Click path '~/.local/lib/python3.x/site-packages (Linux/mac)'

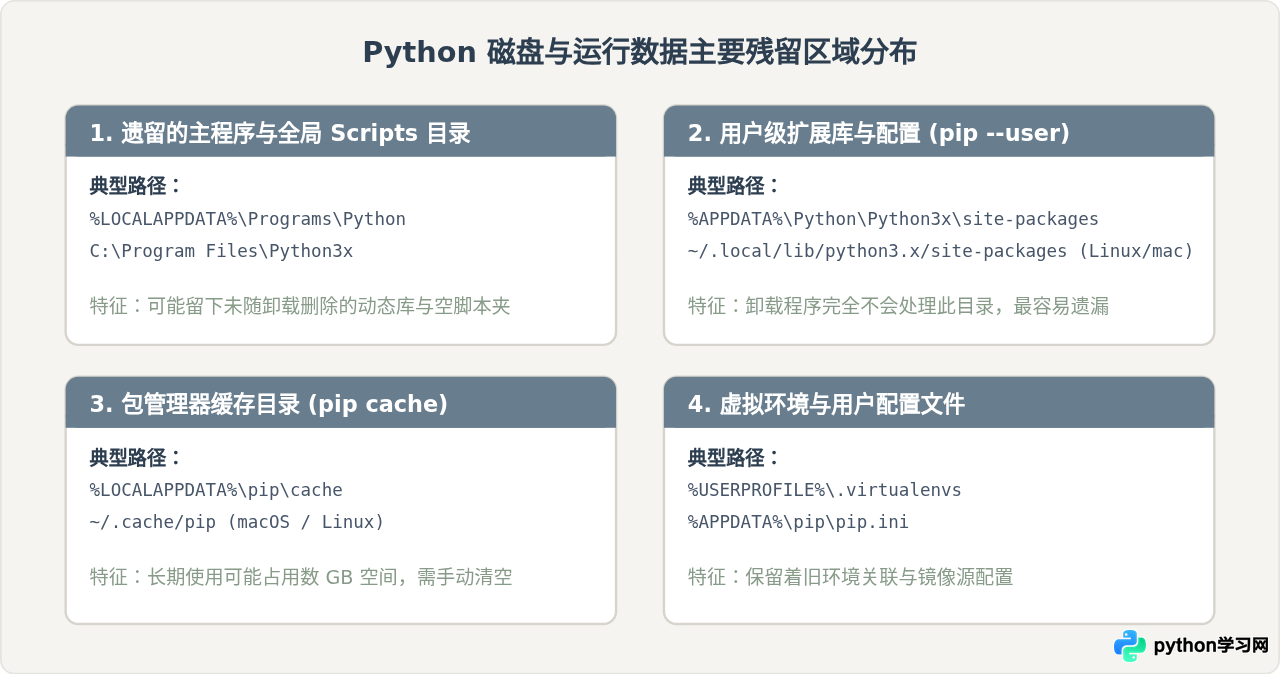pos(941,251)
